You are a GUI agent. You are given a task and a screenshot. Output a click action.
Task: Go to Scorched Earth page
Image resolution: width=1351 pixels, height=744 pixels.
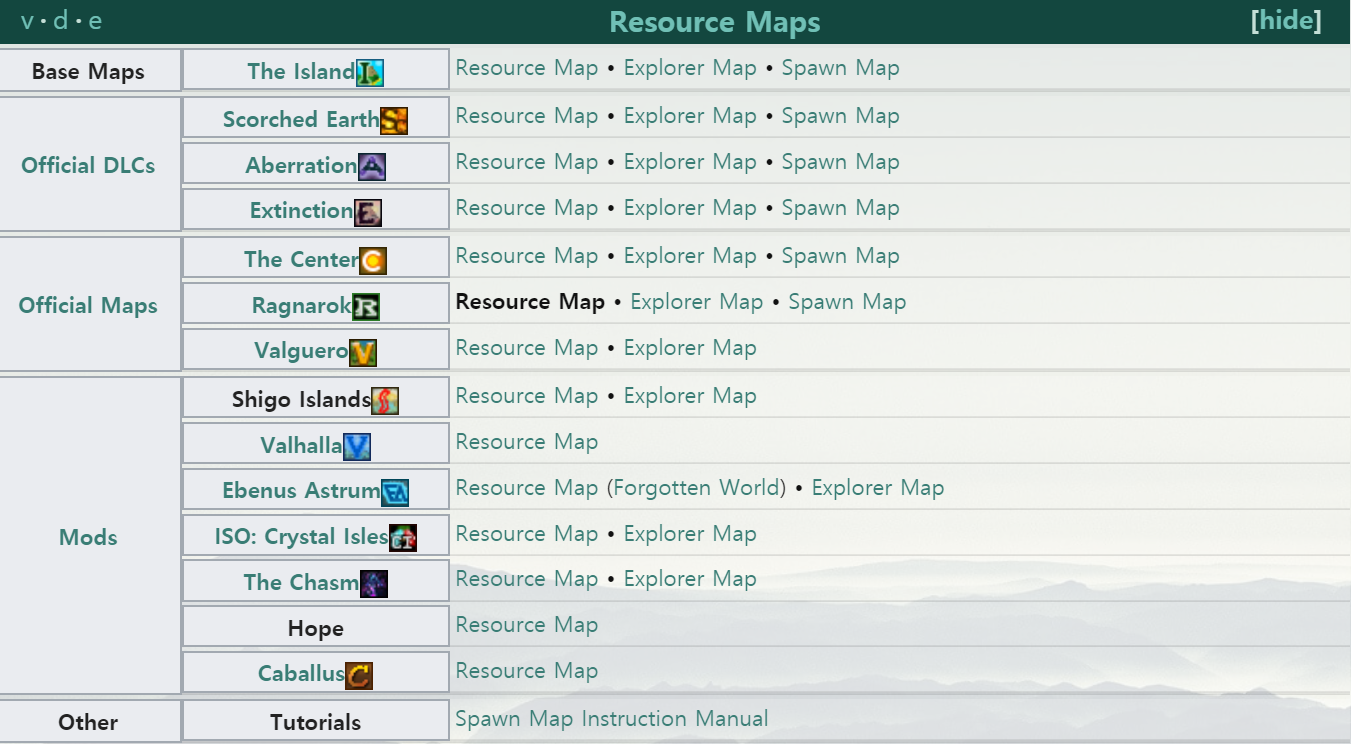point(301,119)
